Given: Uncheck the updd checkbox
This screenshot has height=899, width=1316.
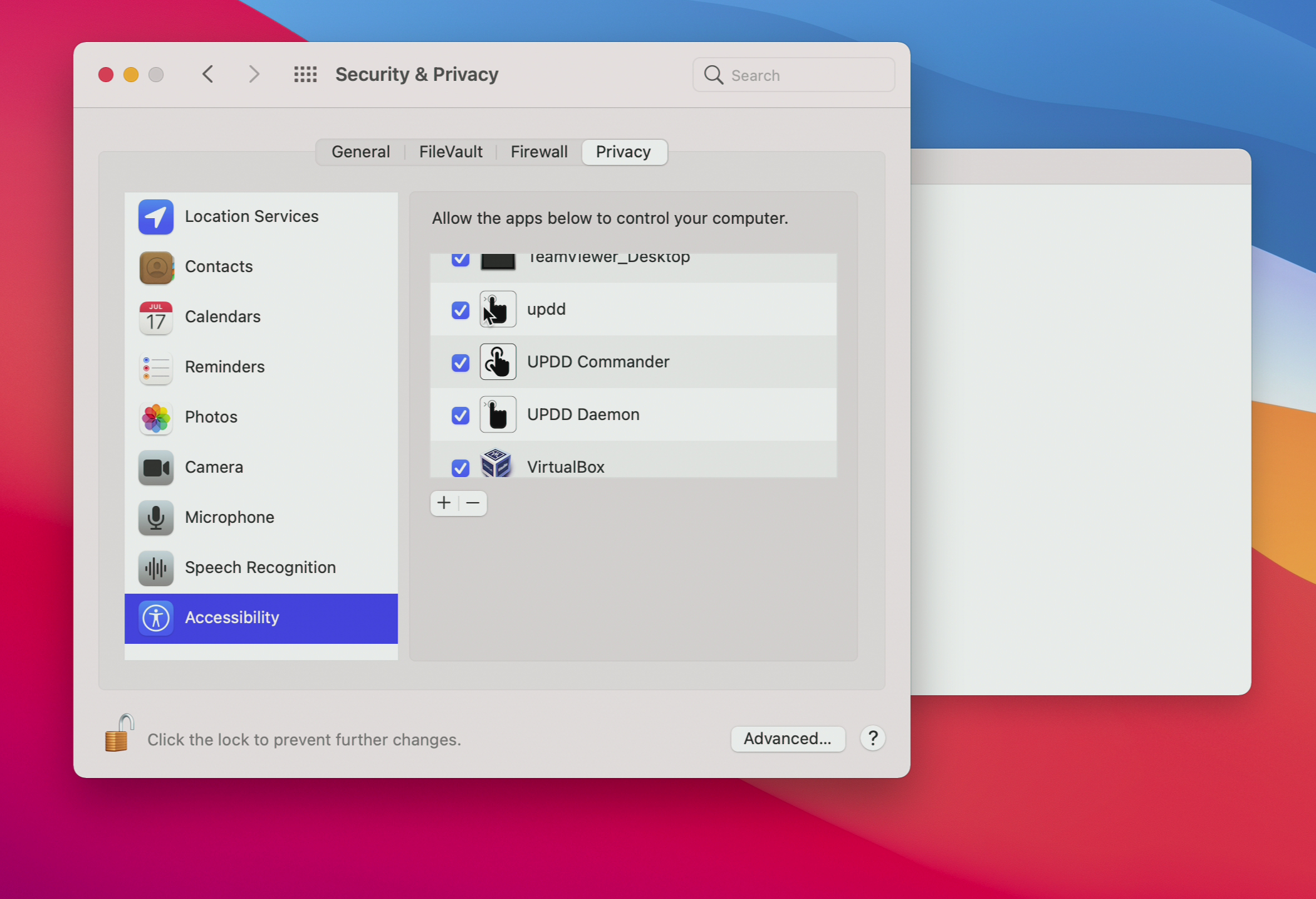Looking at the screenshot, I should tap(460, 310).
